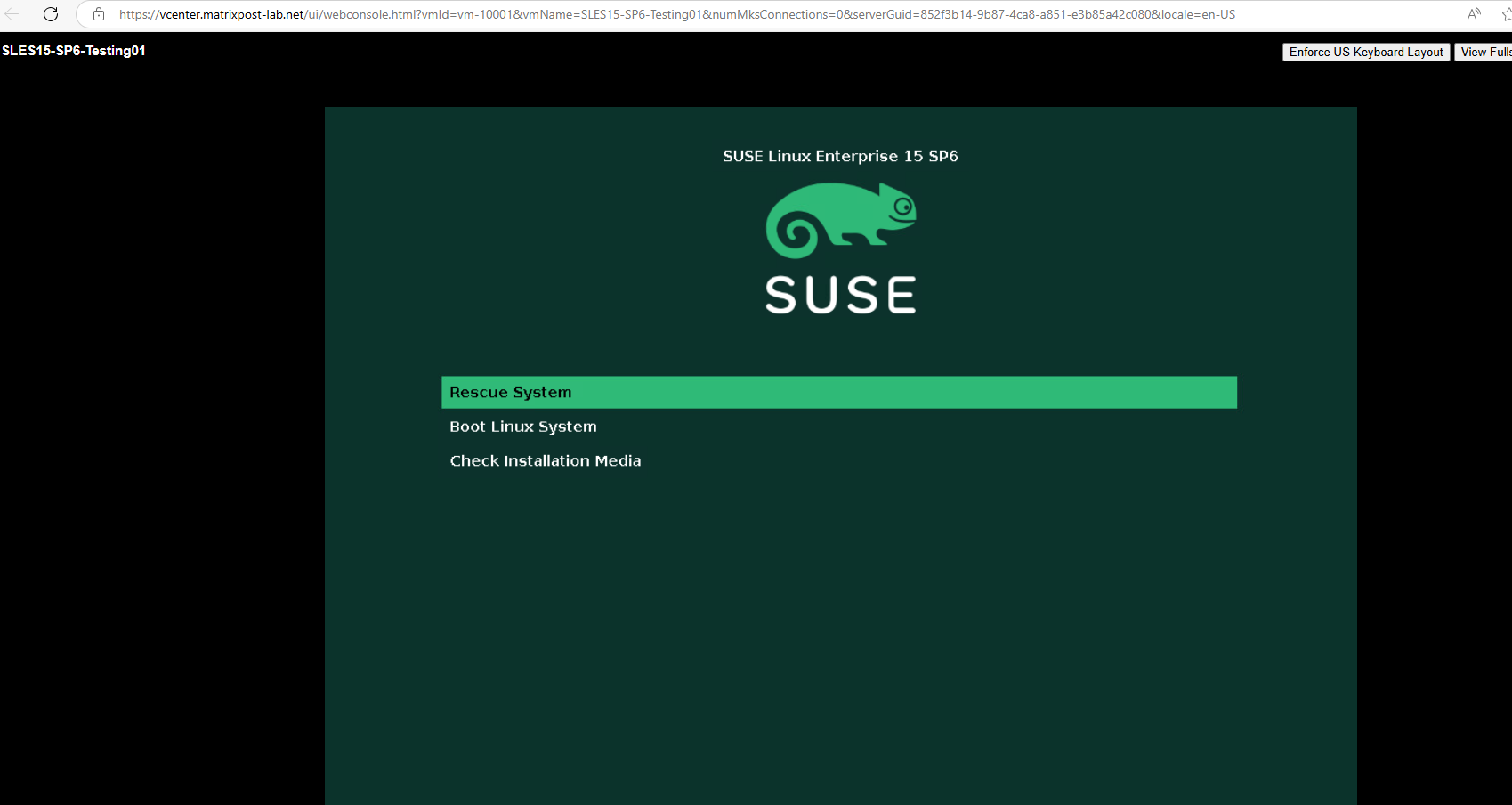Open the Read aloud icon in address bar

click(x=1474, y=14)
